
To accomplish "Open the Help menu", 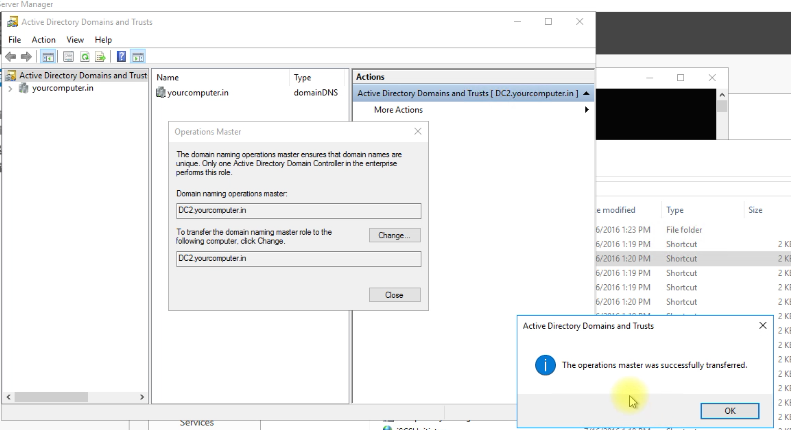I will tap(103, 40).
